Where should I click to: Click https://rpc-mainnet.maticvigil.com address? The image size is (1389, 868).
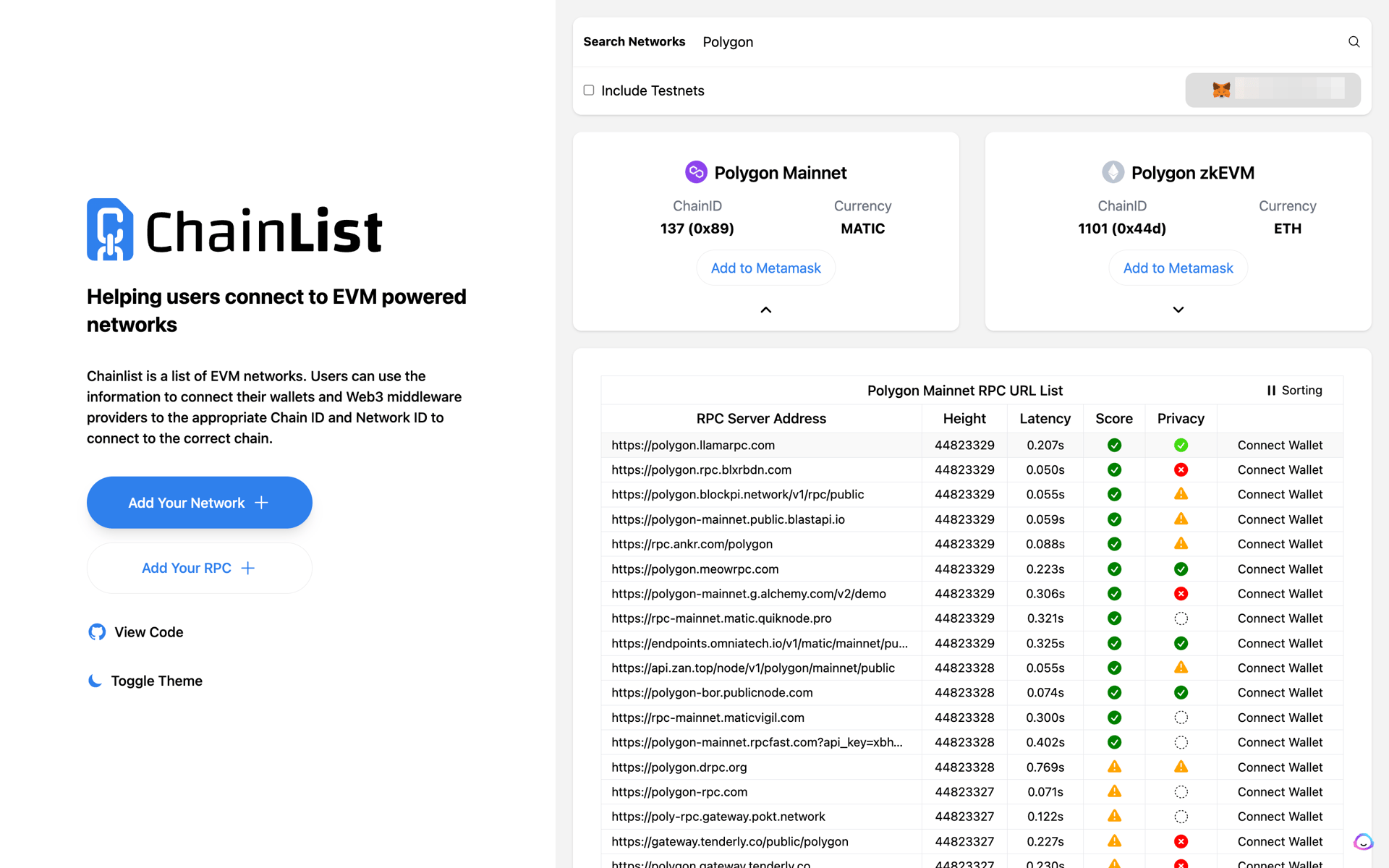[x=708, y=718]
